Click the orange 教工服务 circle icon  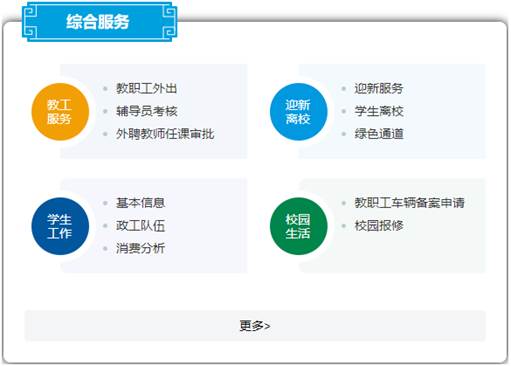click(x=60, y=112)
